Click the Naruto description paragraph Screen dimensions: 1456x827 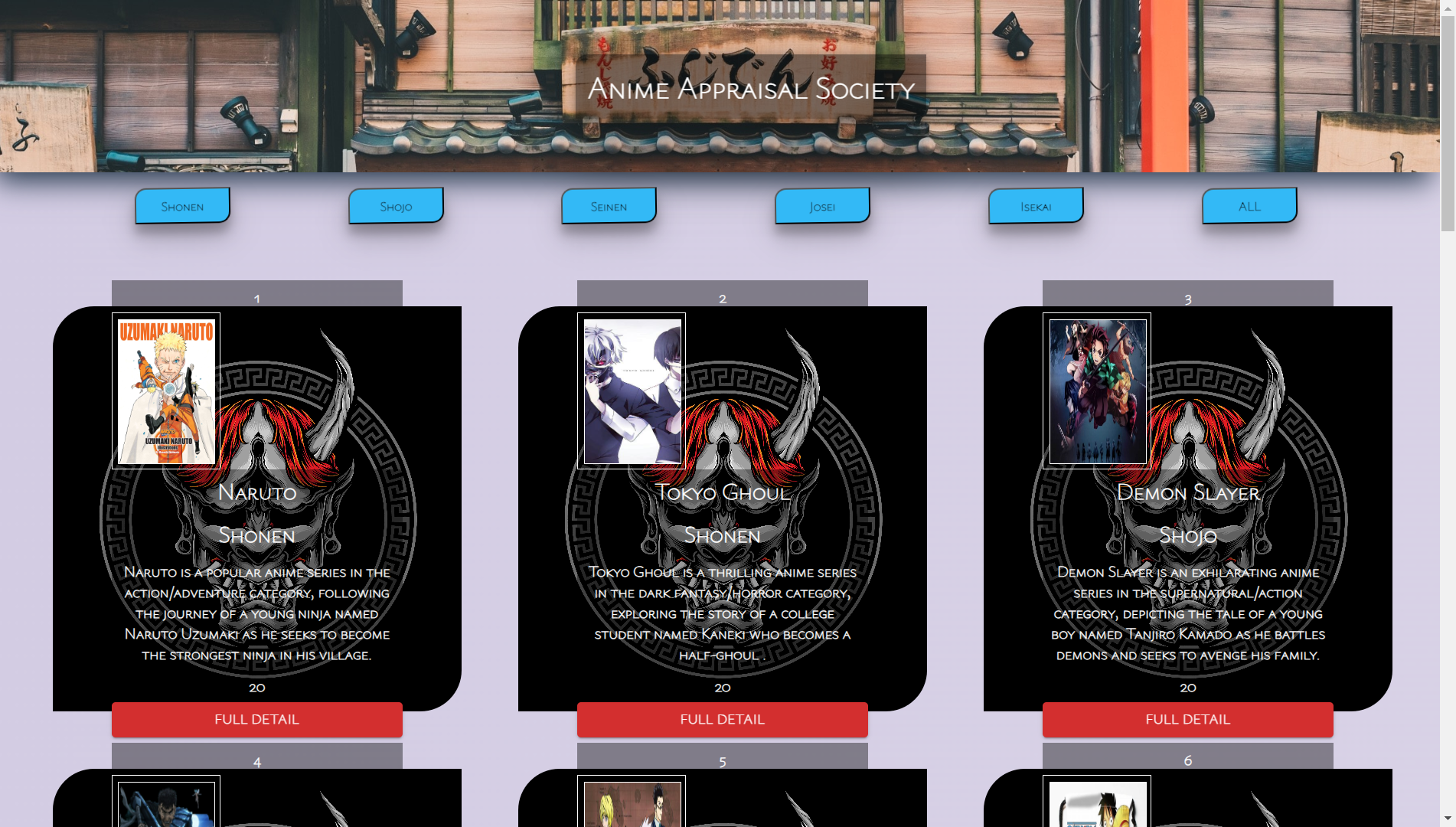pos(257,614)
